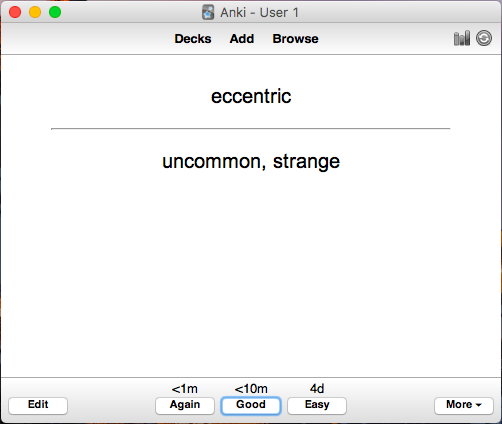
Task: Click the answer text 'uncommon, strange'
Action: pos(251,162)
